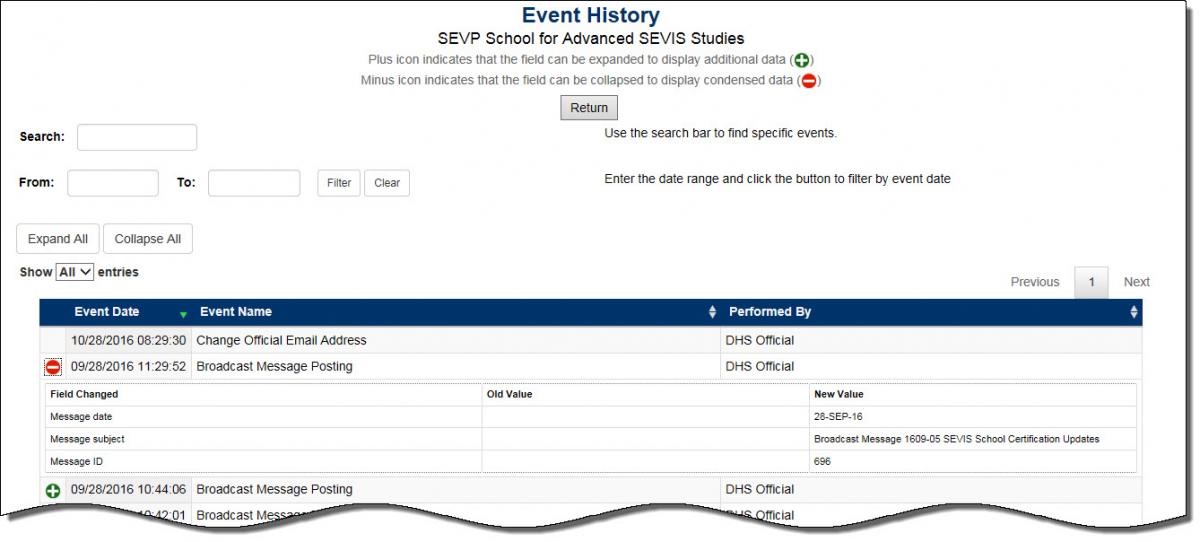Go to Next page
The height and width of the screenshot is (542, 1200).
[1137, 282]
